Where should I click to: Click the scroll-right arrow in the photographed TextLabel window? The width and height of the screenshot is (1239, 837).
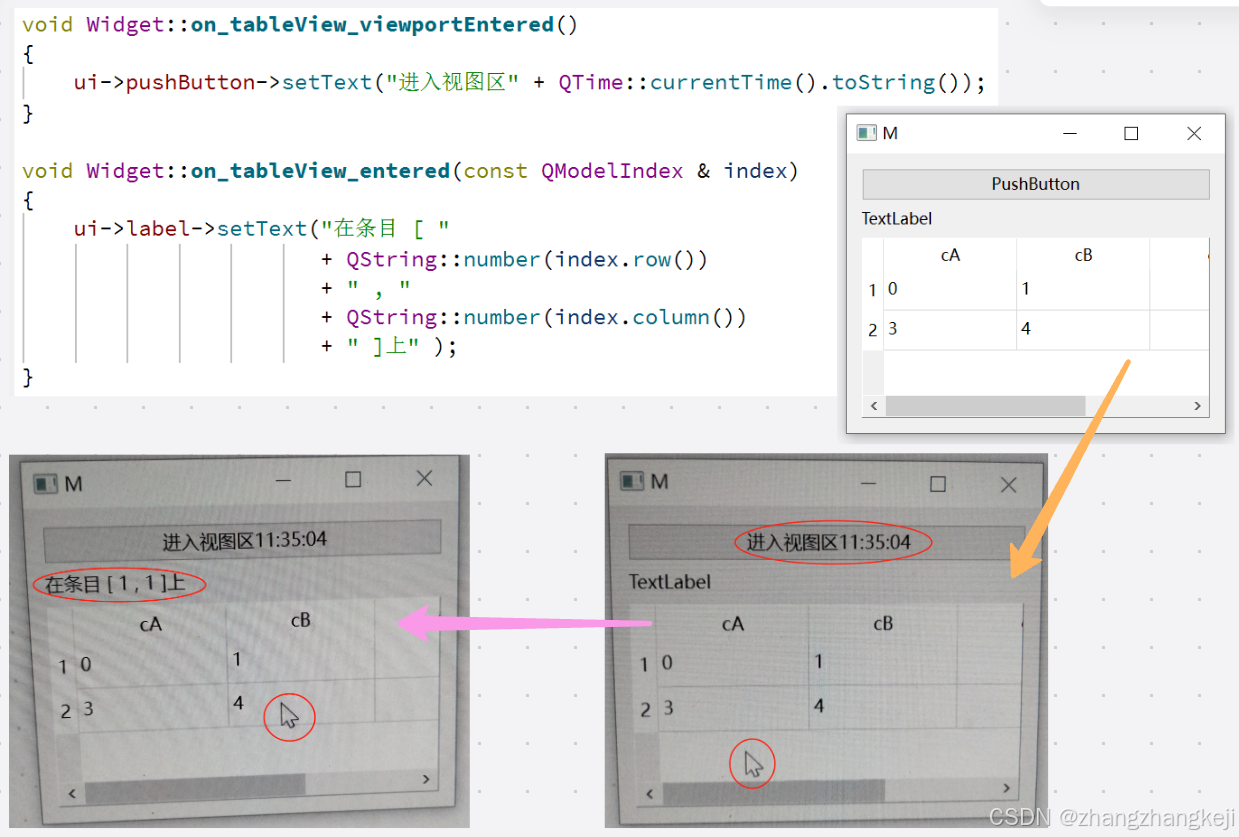click(x=1008, y=788)
